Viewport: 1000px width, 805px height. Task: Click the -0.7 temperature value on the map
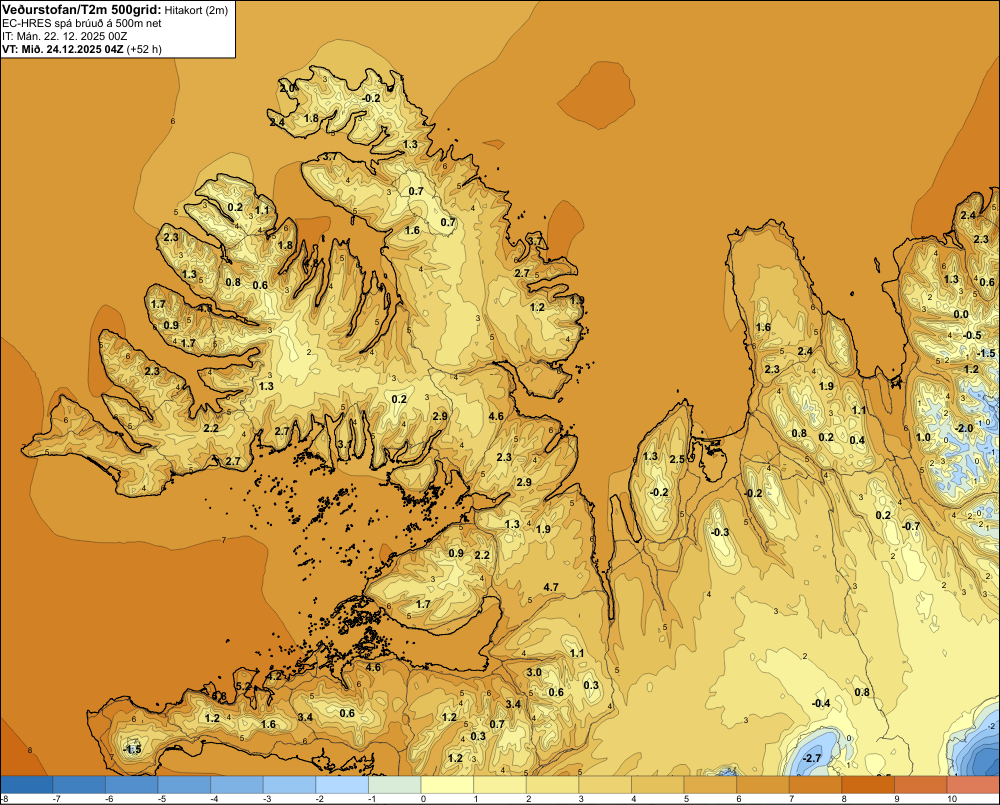click(911, 526)
